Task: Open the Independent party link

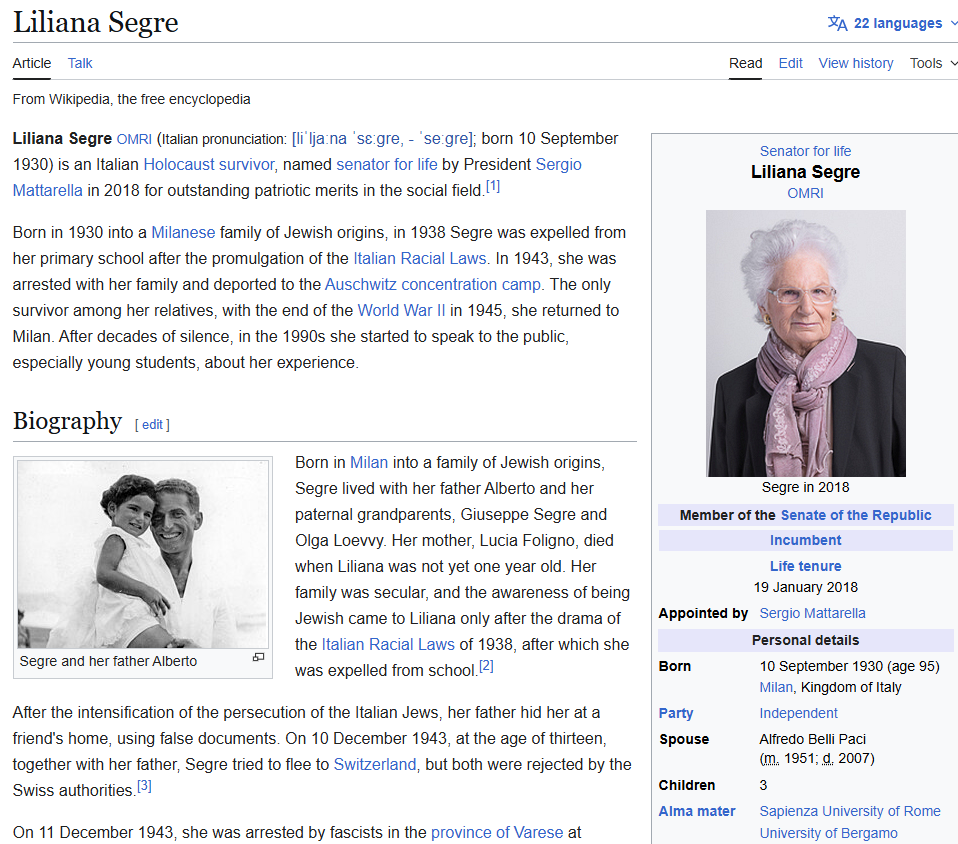Action: pos(799,713)
